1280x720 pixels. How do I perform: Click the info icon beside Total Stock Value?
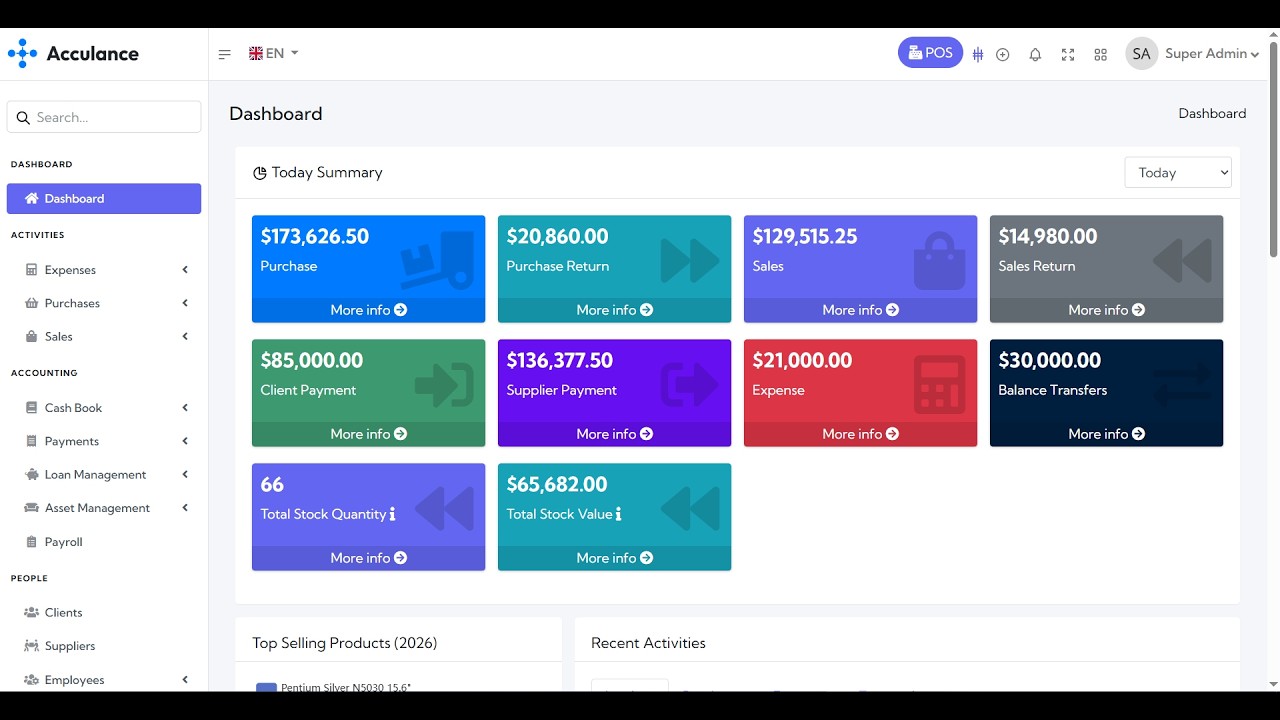coord(618,514)
